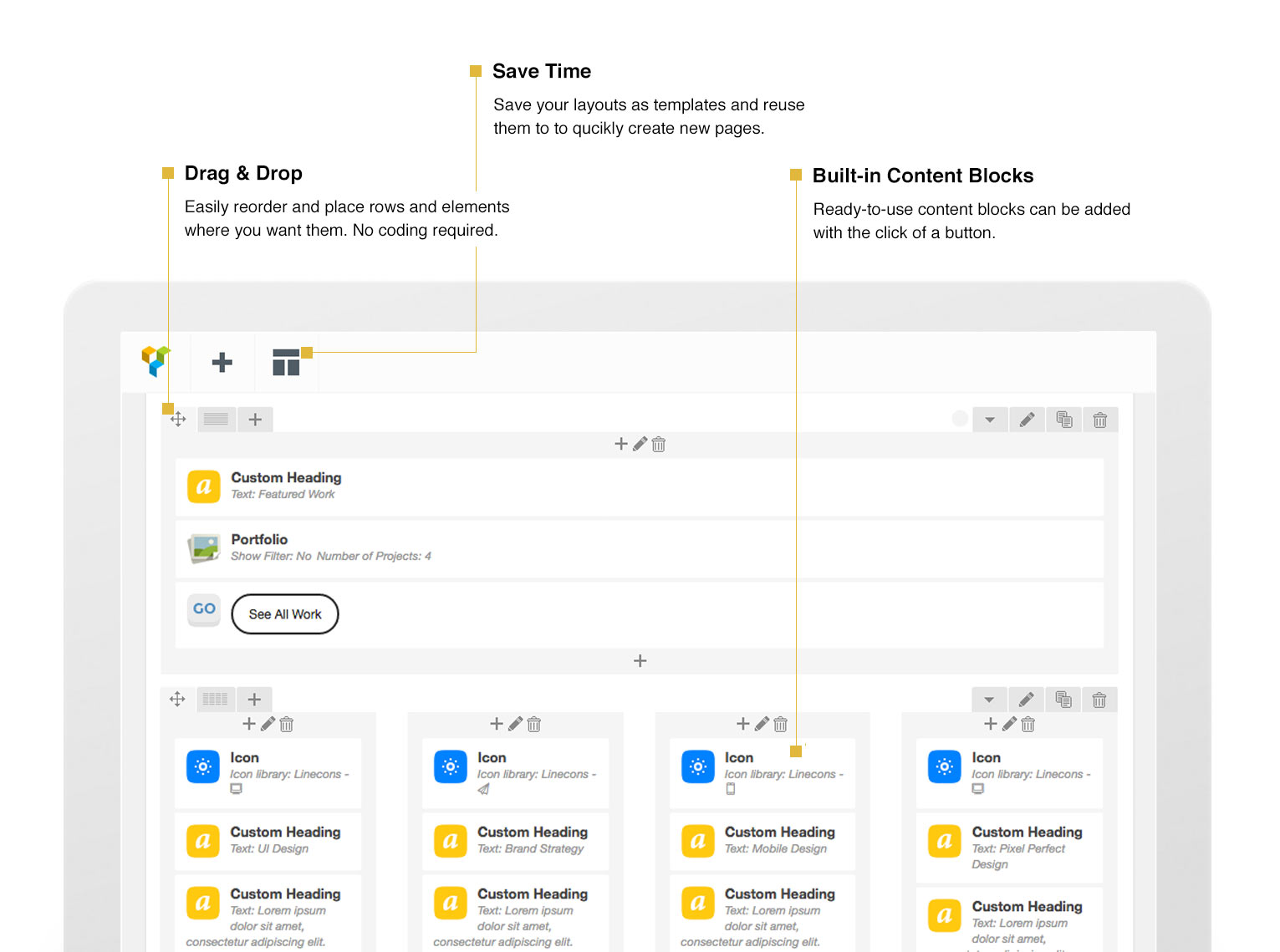Click the Icon element in the Pixel Perfect column
Image resolution: width=1280 pixels, height=952 pixels.
coord(1009,772)
